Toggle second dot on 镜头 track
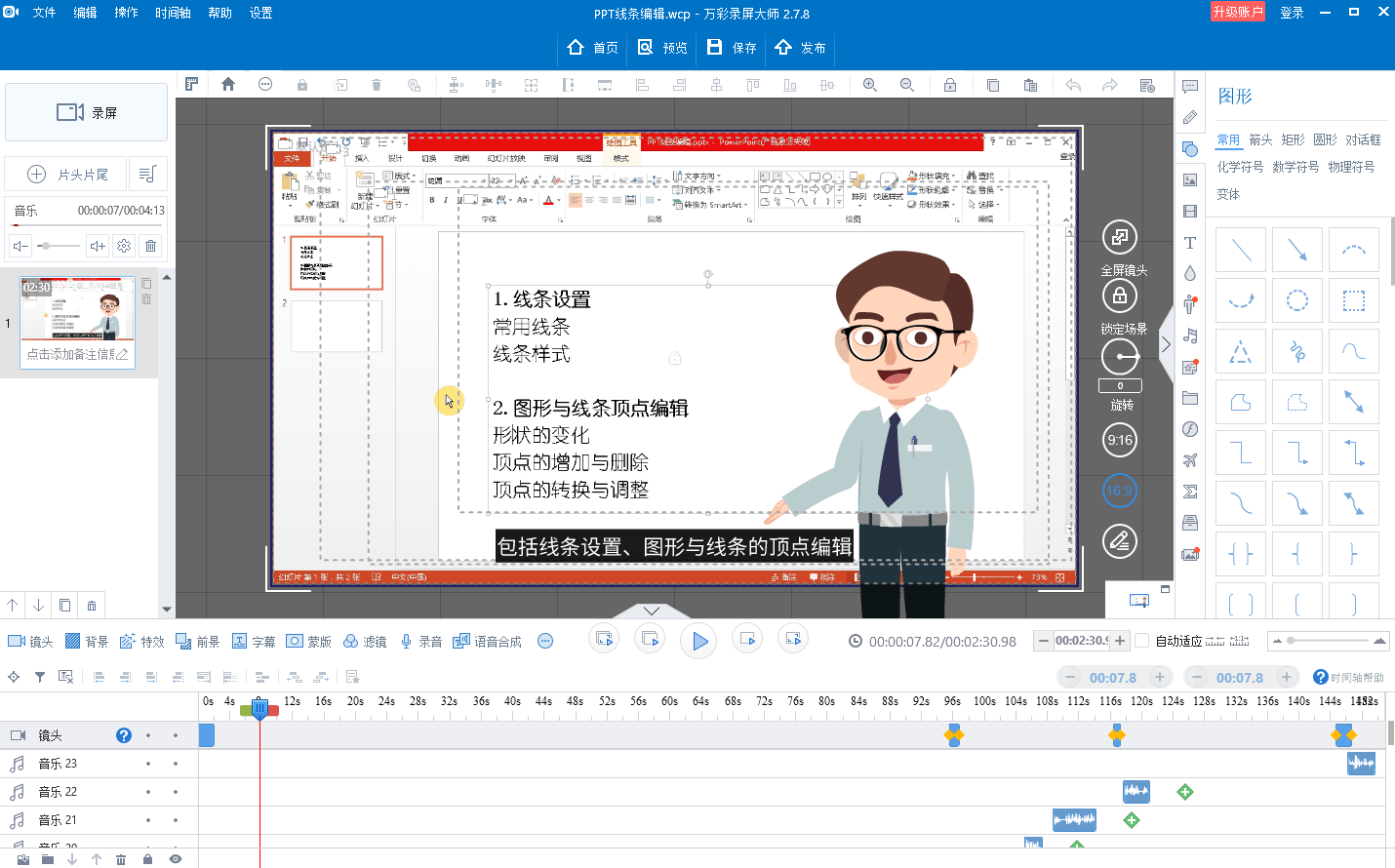This screenshot has height=868, width=1395. click(x=176, y=735)
